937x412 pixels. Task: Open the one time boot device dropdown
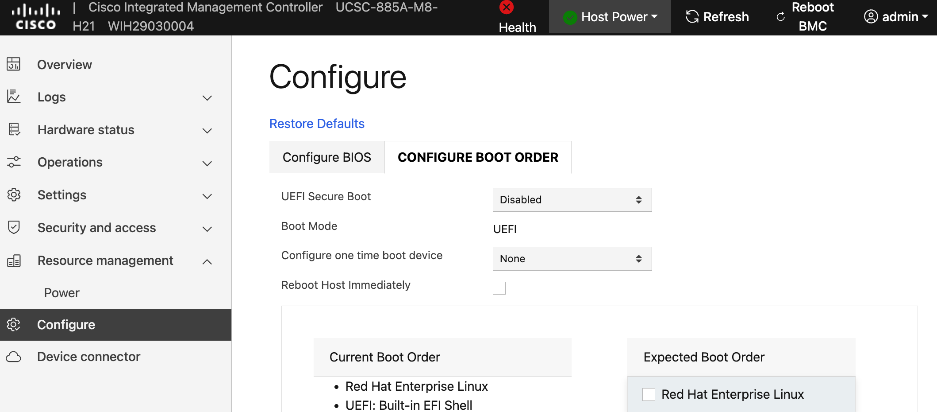(x=572, y=259)
